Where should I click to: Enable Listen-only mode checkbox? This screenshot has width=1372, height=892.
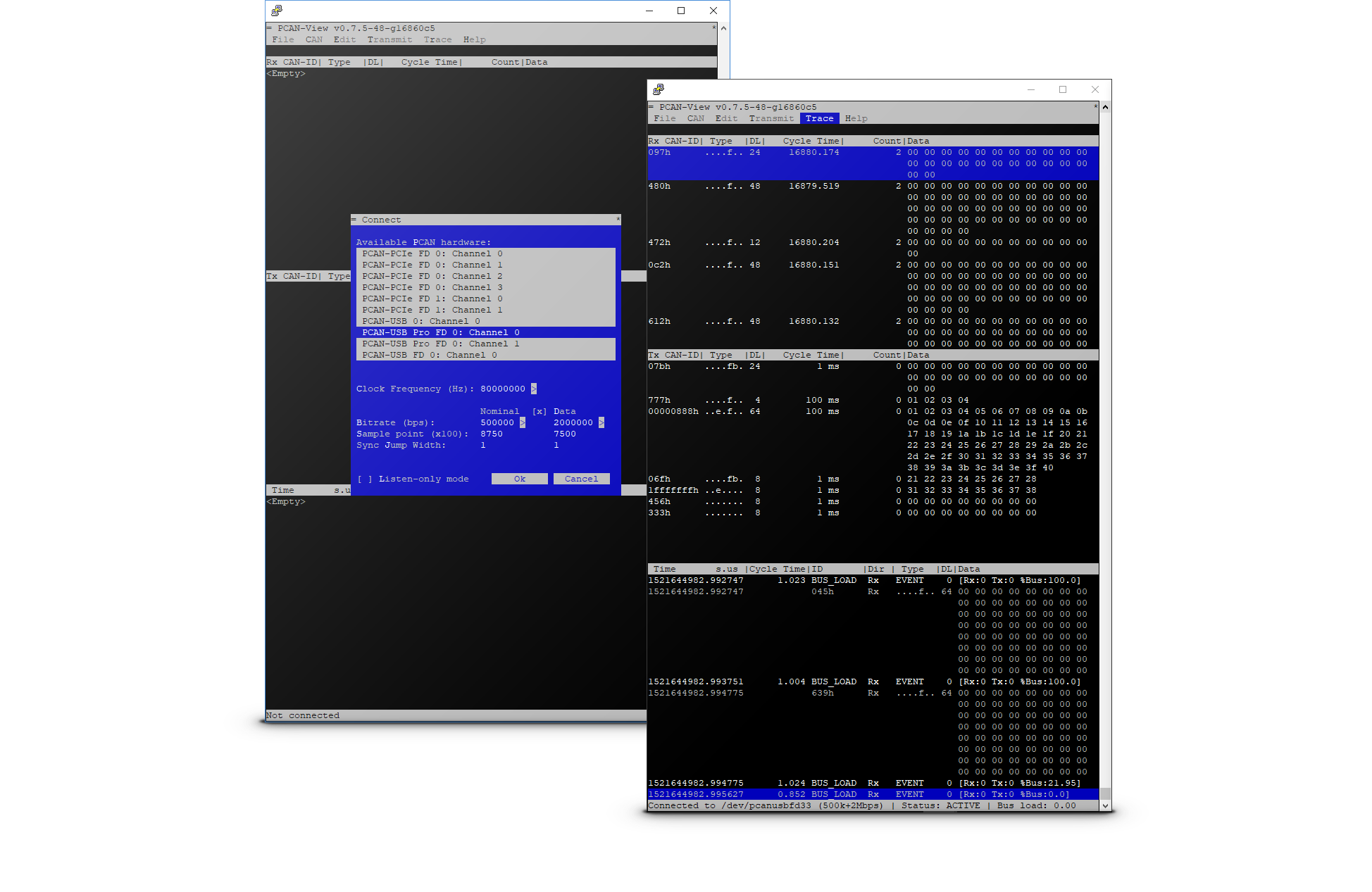[x=365, y=479]
